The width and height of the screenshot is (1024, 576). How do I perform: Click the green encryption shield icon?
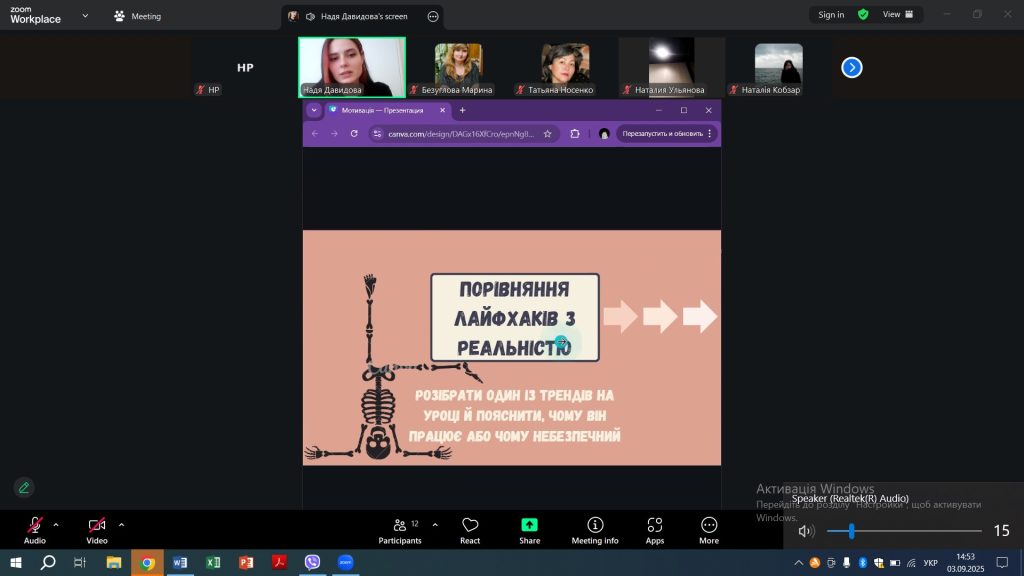(x=863, y=14)
